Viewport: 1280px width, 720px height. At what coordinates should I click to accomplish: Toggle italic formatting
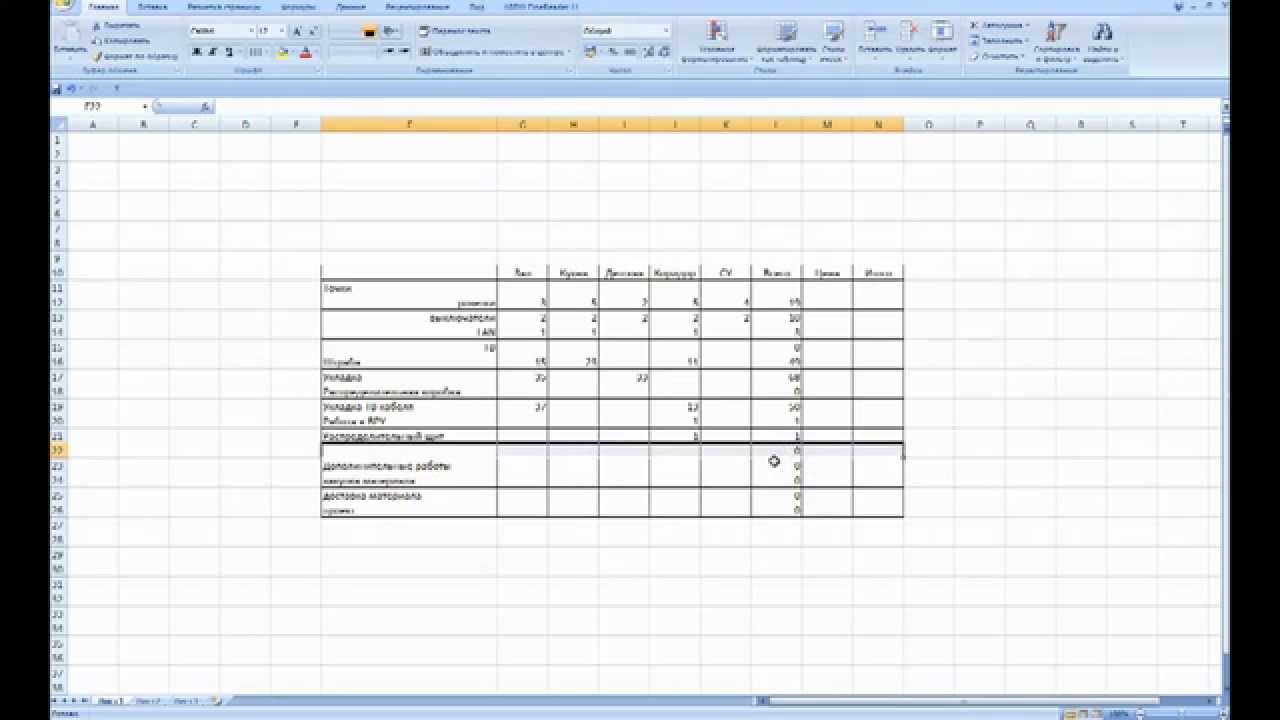[212, 51]
